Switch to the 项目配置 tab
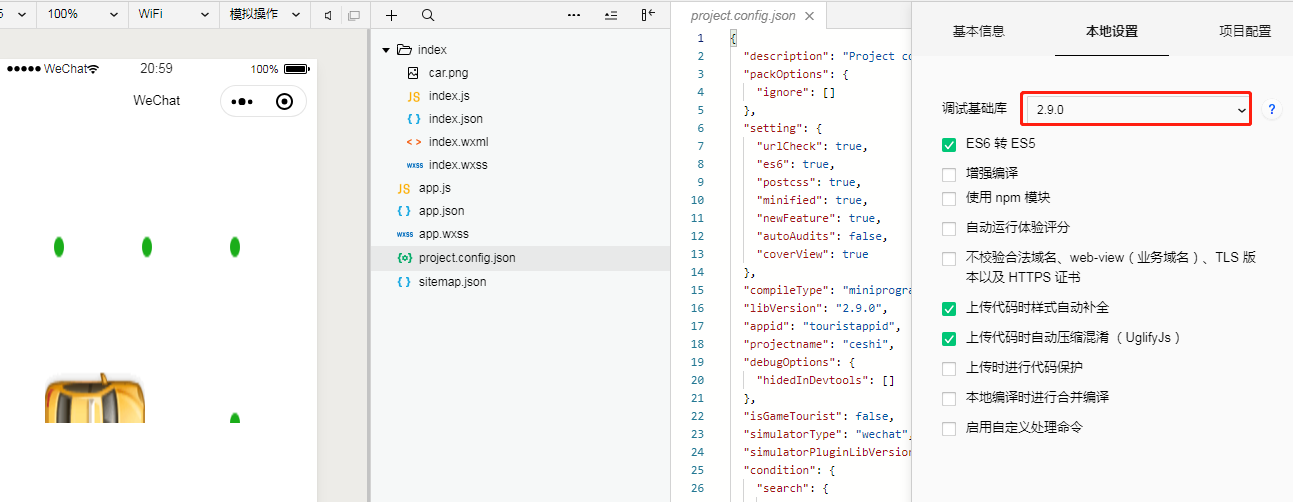This screenshot has width=1293, height=502. pos(1244,31)
